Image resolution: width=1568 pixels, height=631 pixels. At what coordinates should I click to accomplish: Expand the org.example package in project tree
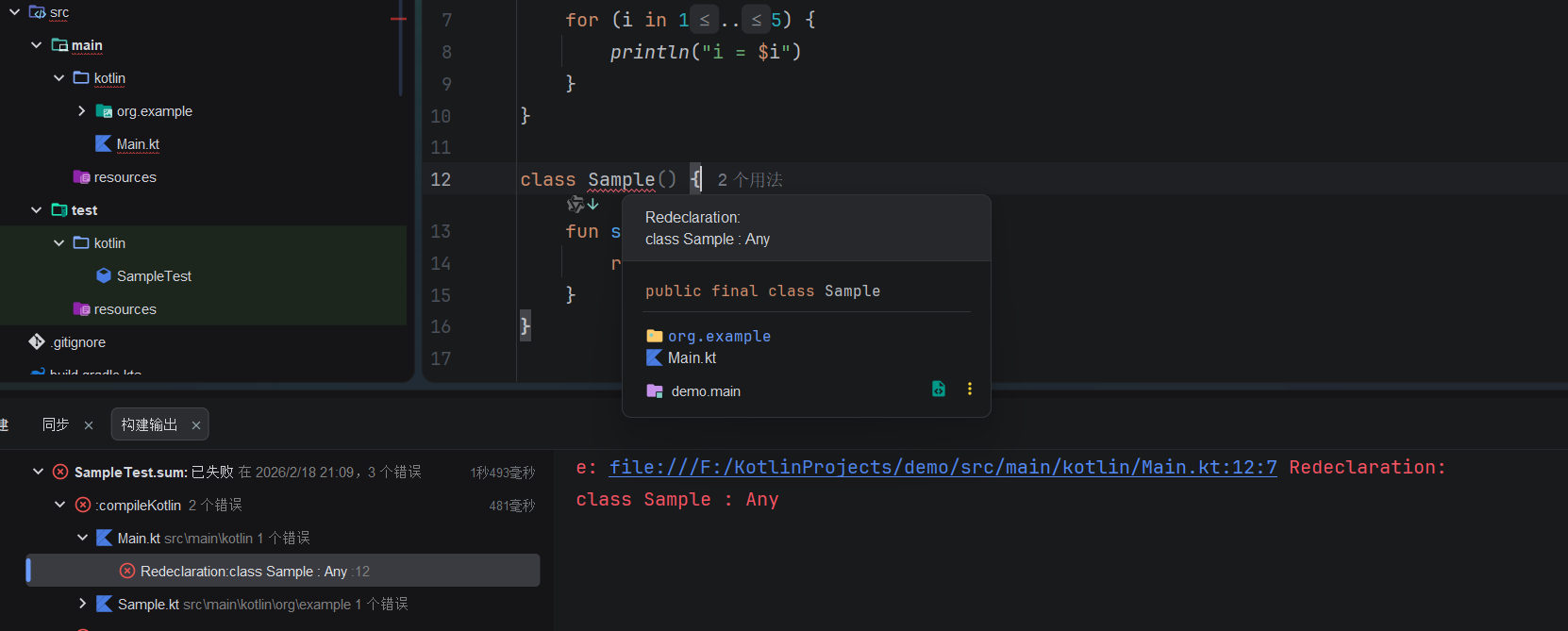82,110
